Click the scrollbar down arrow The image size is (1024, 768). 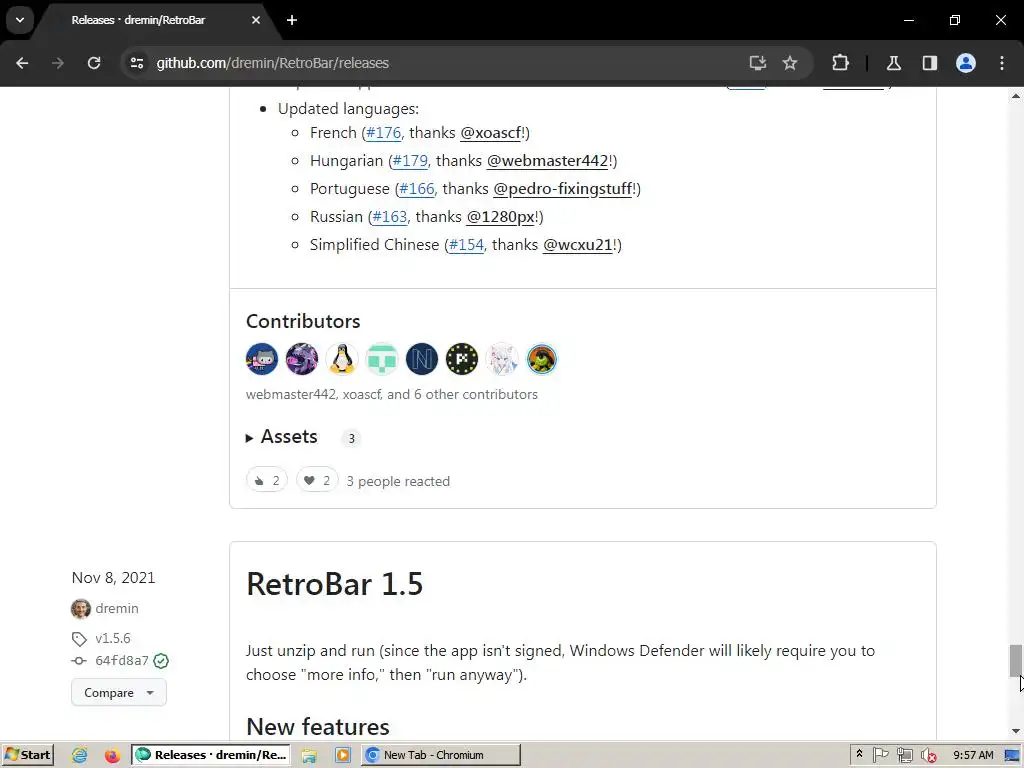pos(1016,731)
